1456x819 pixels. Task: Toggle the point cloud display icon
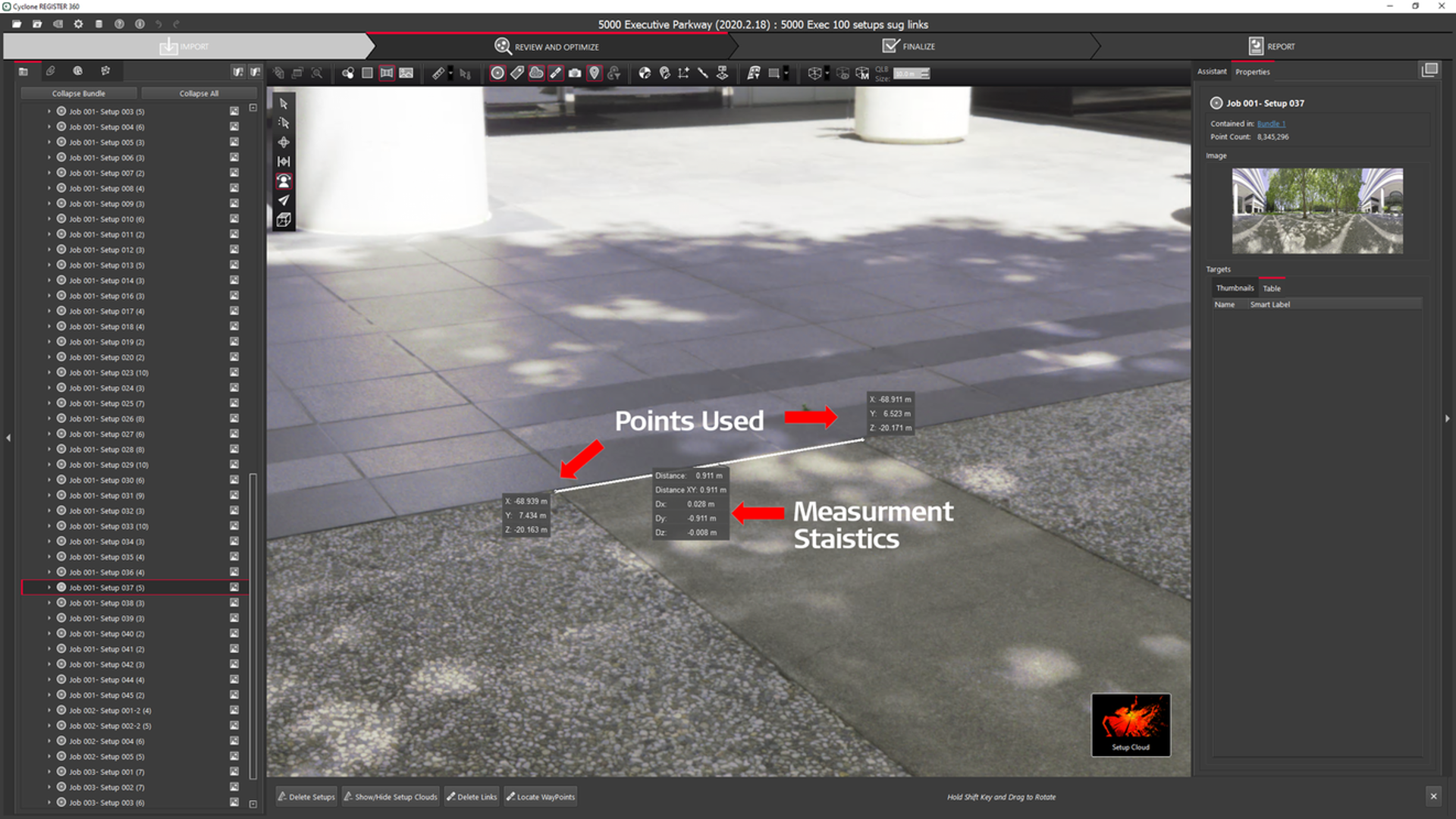click(x=536, y=74)
